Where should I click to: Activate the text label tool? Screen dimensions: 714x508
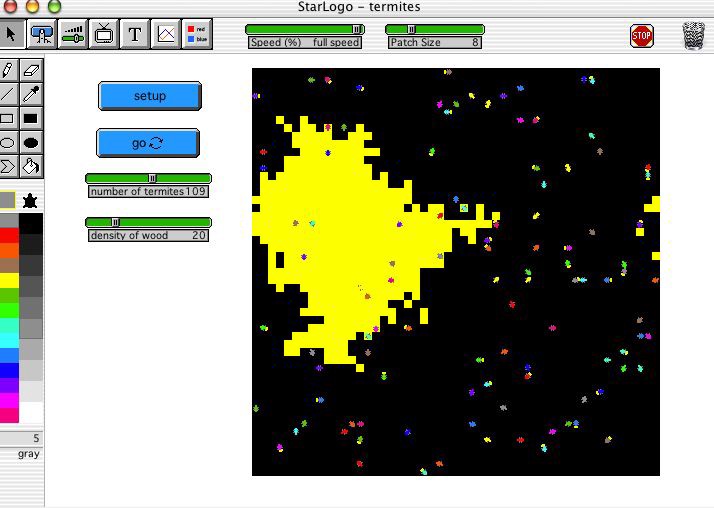[135, 35]
